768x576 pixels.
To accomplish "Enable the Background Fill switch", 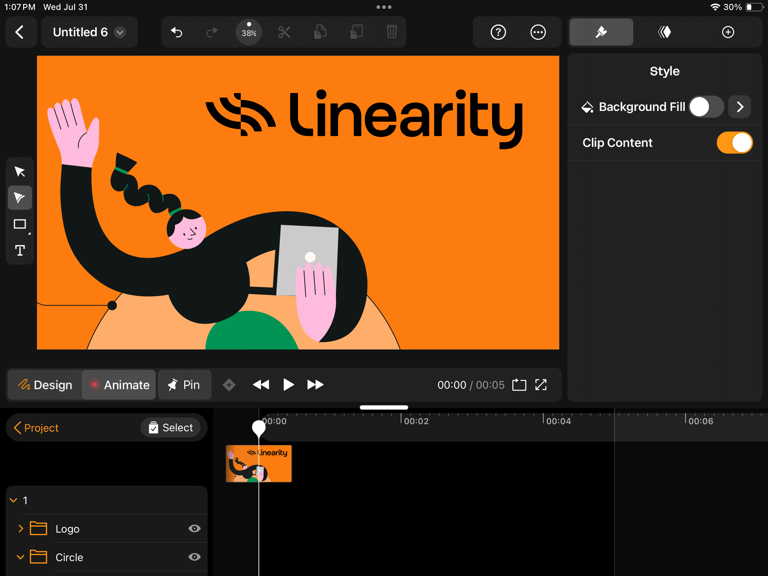I will pyautogui.click(x=706, y=107).
